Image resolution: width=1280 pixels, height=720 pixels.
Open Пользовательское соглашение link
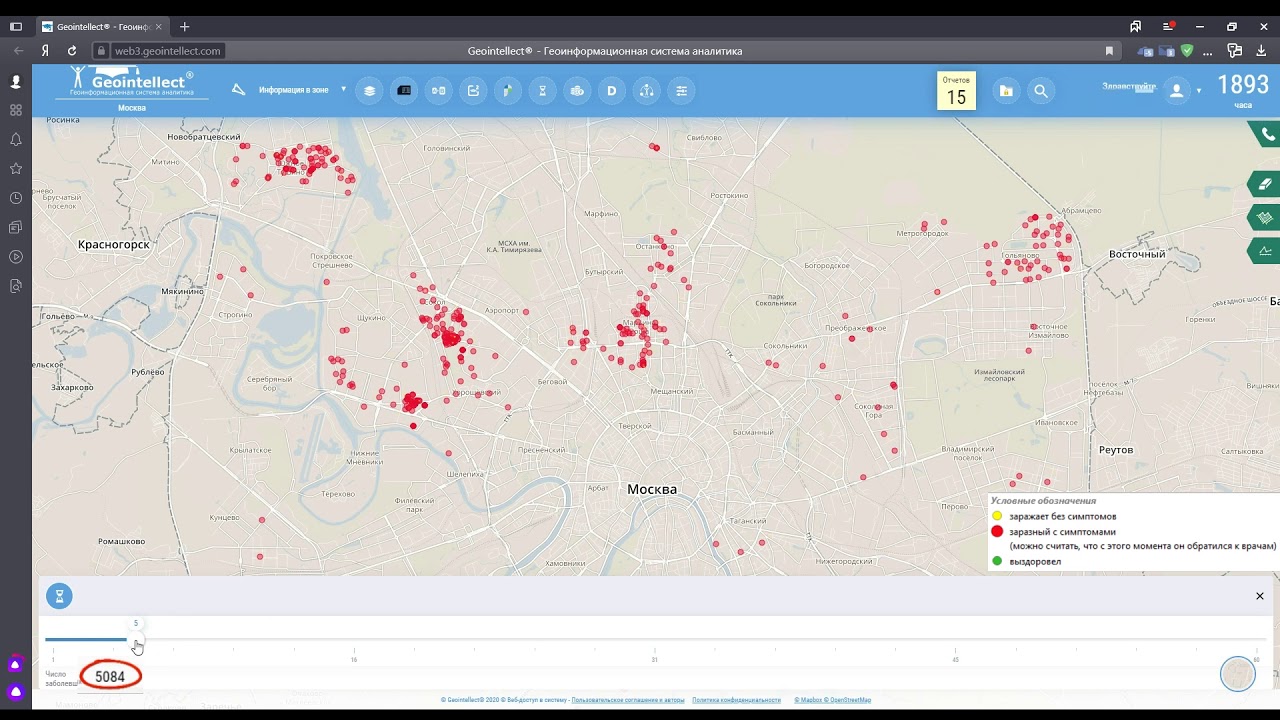tap(628, 700)
